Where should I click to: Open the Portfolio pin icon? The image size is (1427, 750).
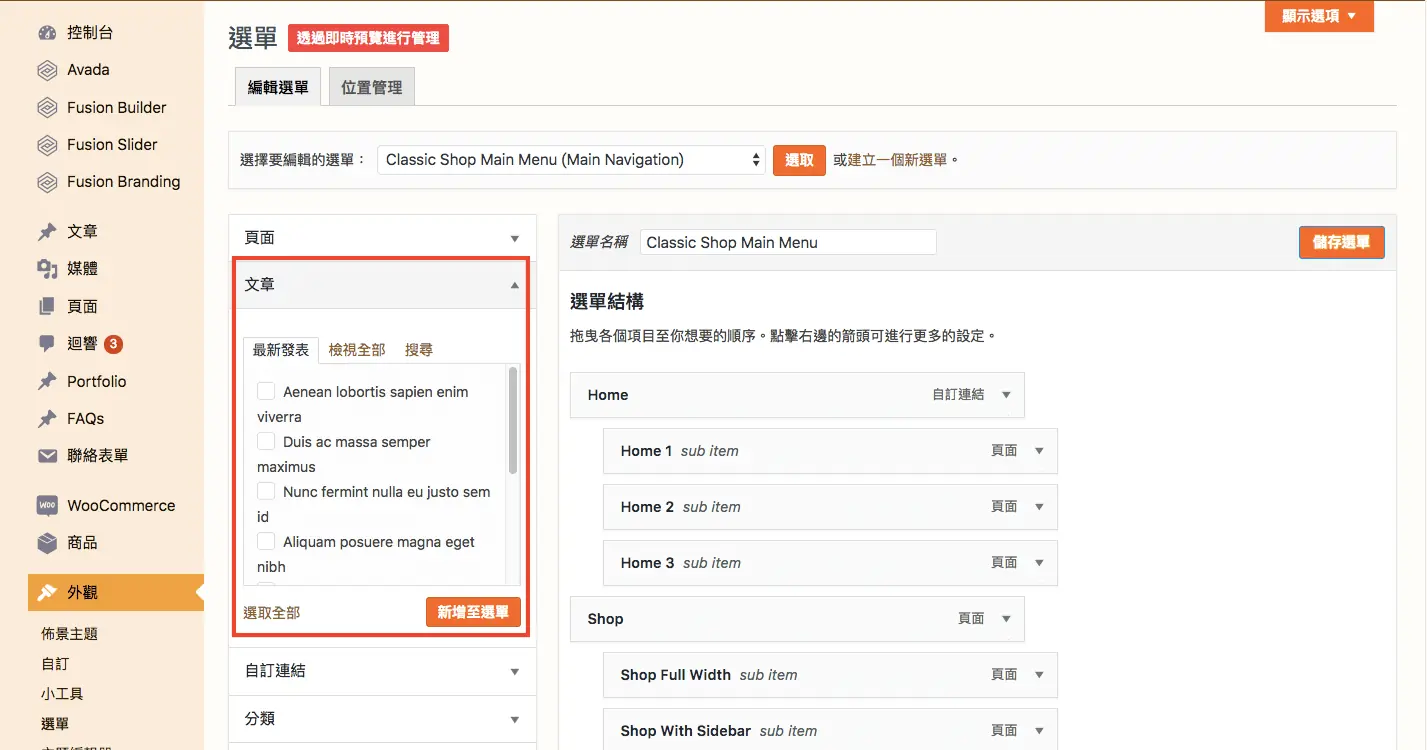point(47,382)
